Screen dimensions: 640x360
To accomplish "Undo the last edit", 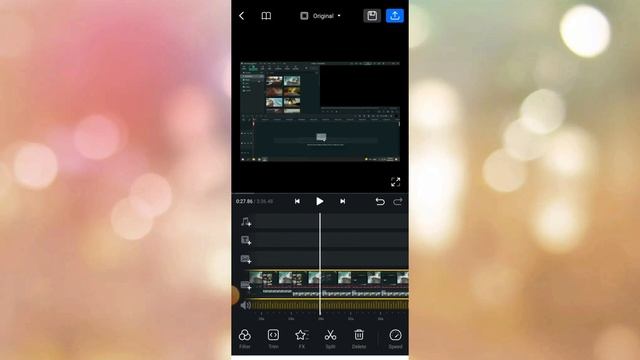I will click(x=380, y=201).
